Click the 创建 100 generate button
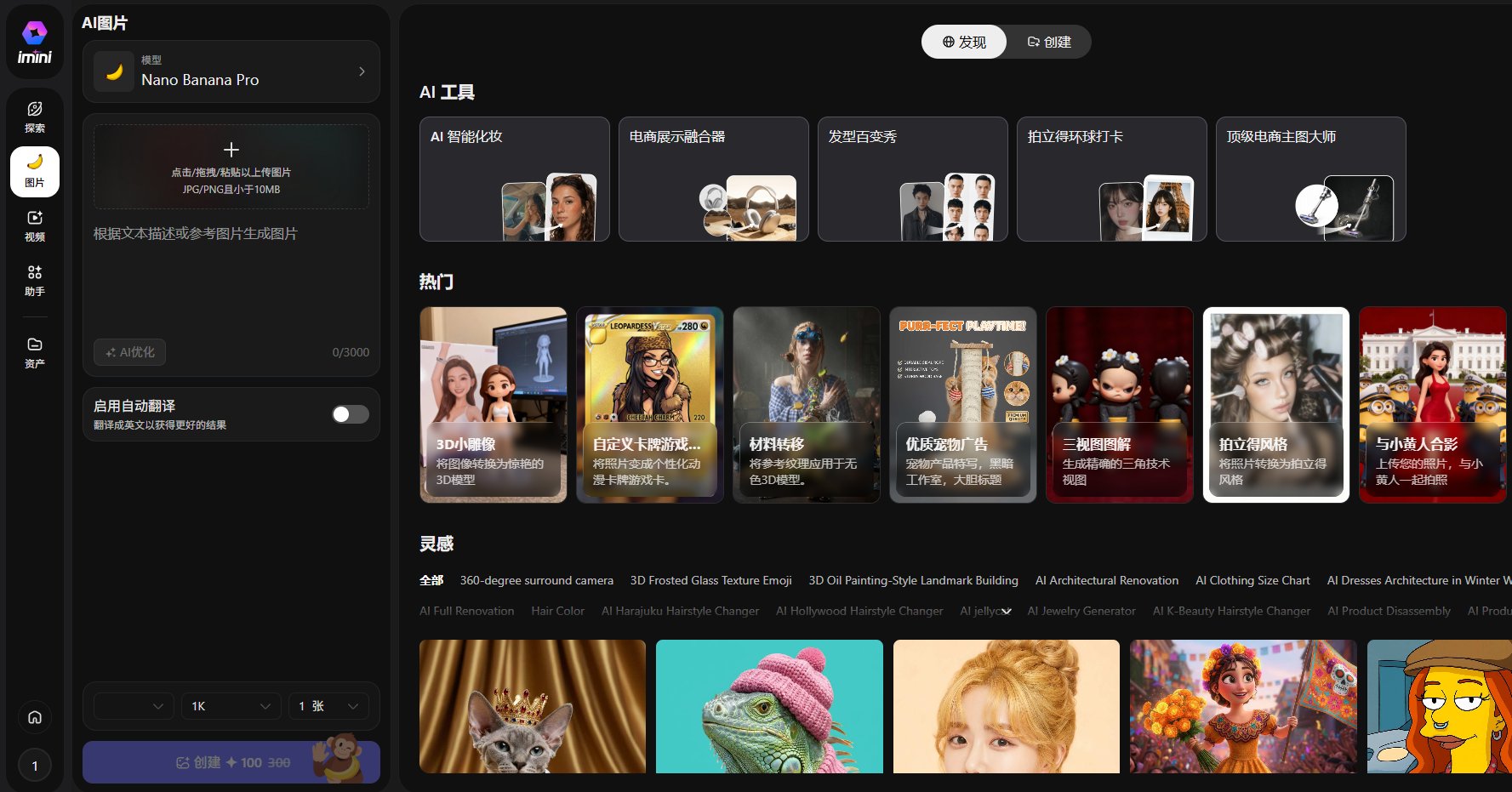This screenshot has width=1512, height=792. [x=231, y=762]
